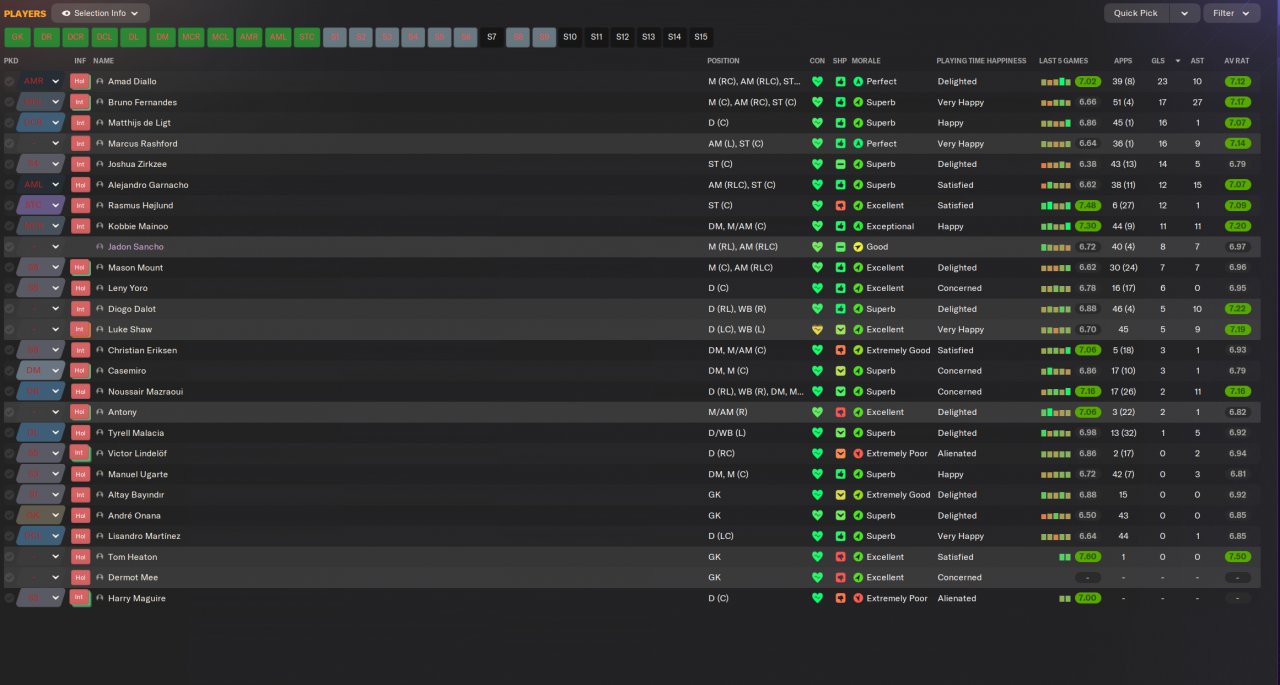Click Rasmus Højlund's red sharpness icon
Screen dimensions: 1280x685
(841, 205)
